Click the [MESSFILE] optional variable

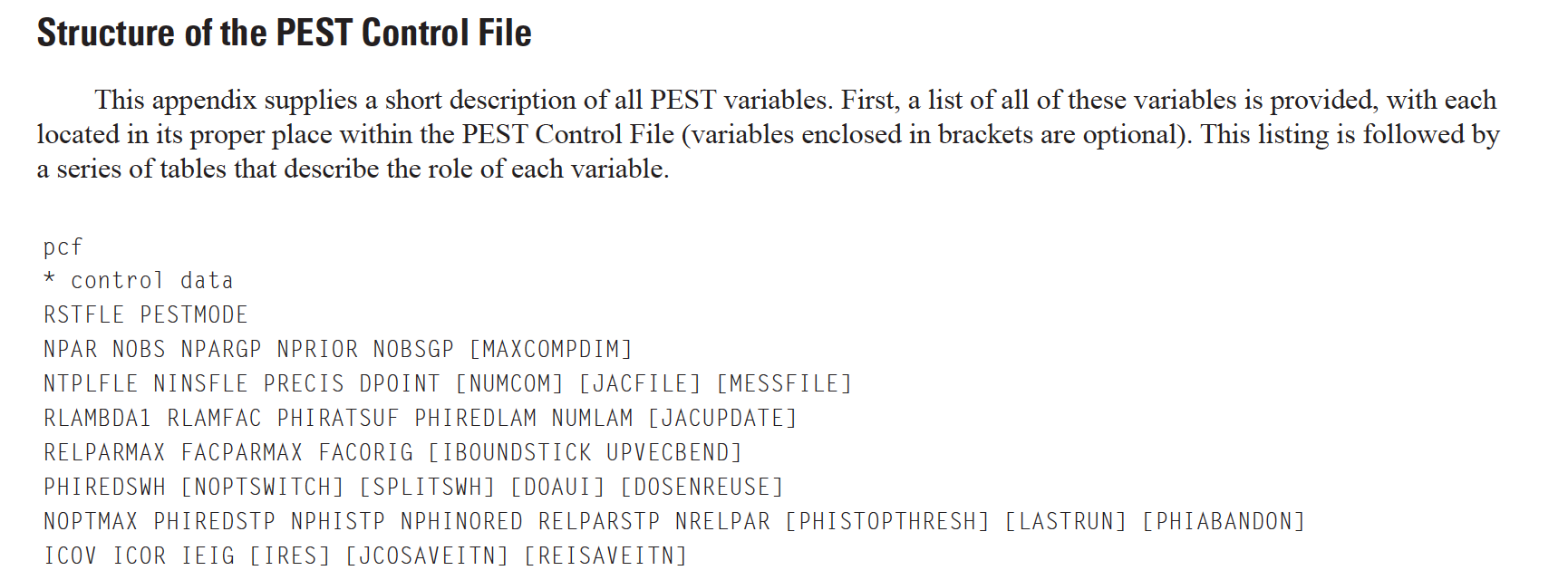(784, 384)
